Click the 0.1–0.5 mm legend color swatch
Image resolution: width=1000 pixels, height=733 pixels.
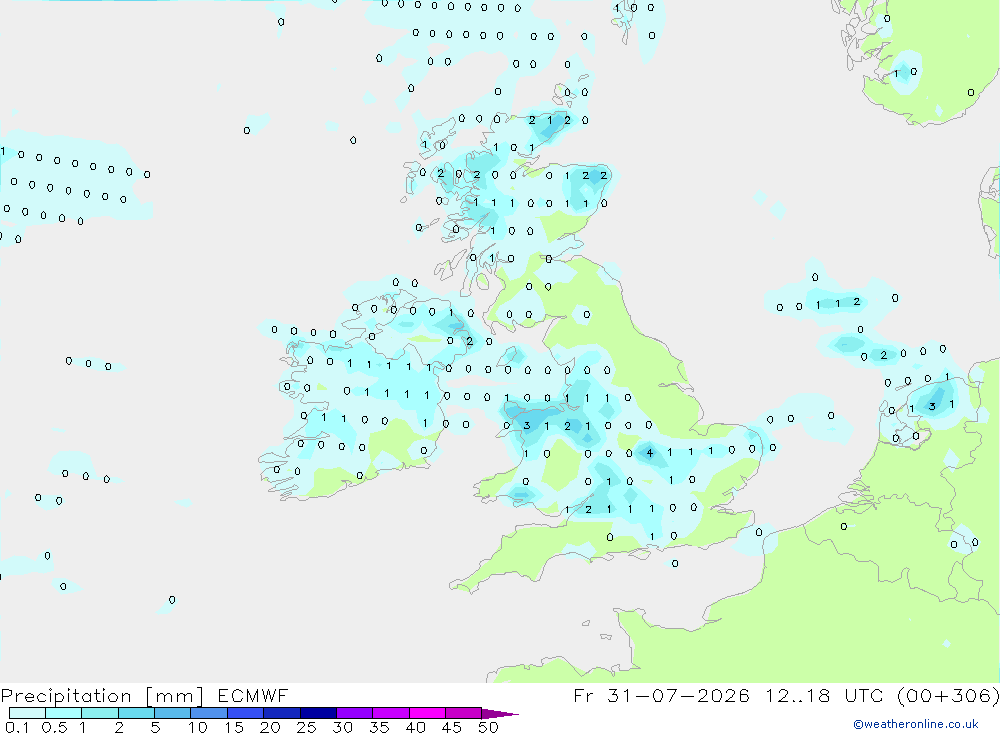pos(27,713)
